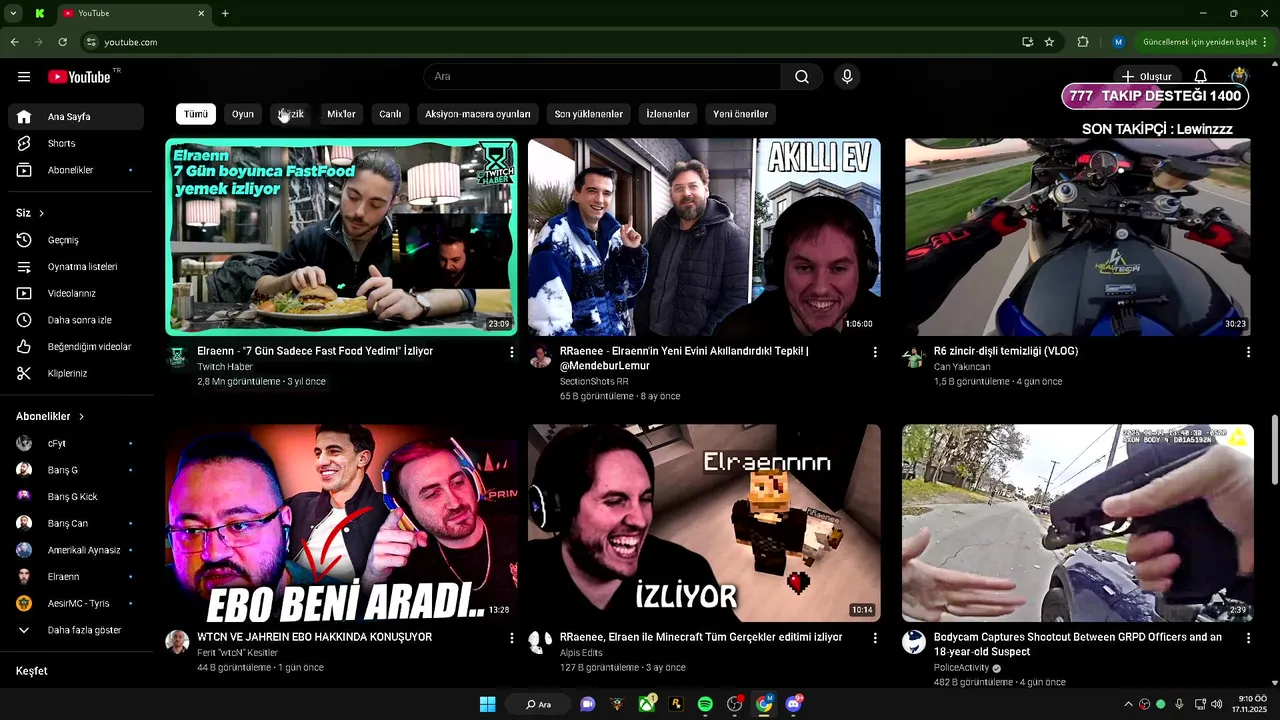Open options menu for SectionShots RR video
Viewport: 1280px width, 720px height.
875,352
